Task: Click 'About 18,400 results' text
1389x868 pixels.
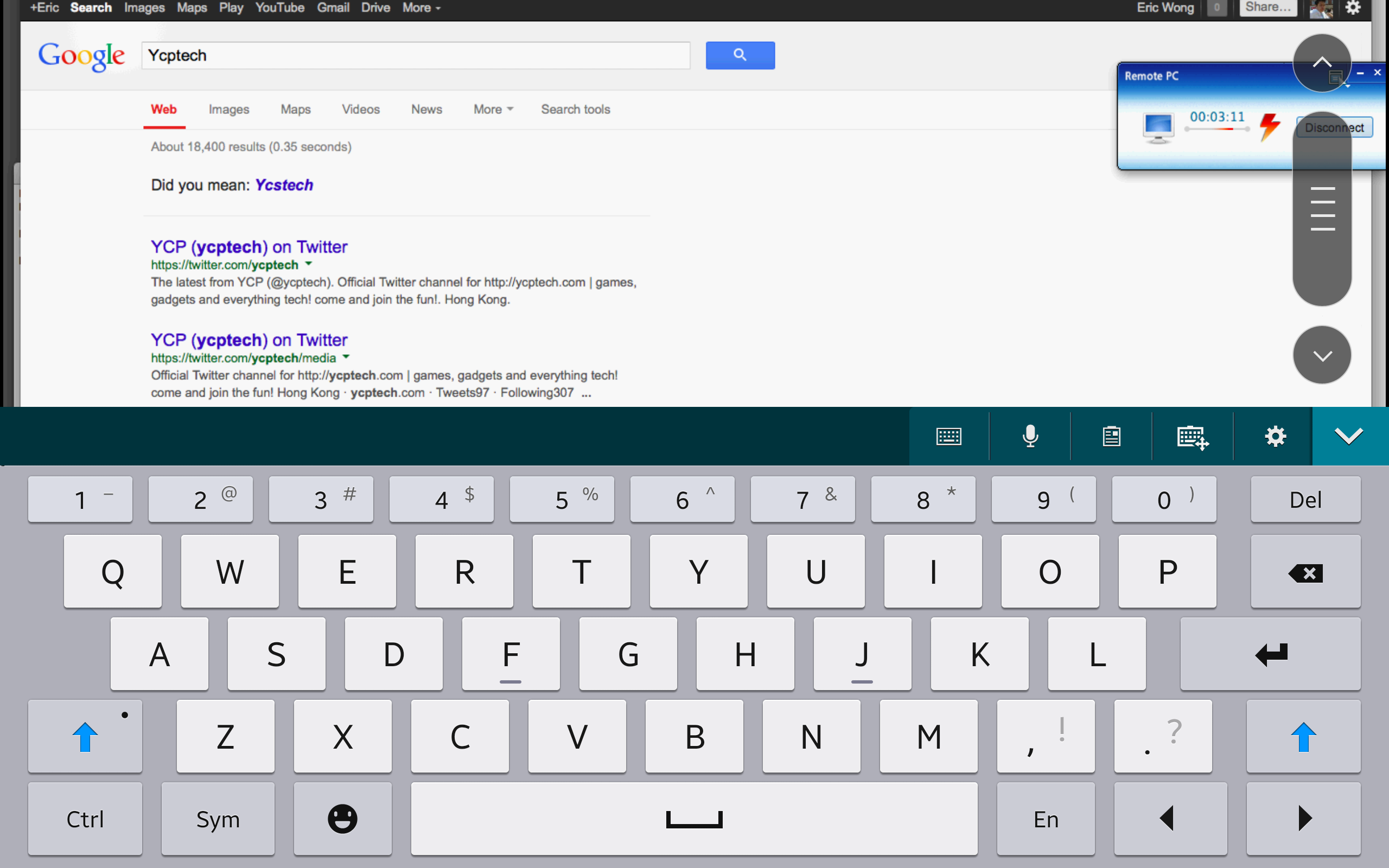Action: pos(208,147)
